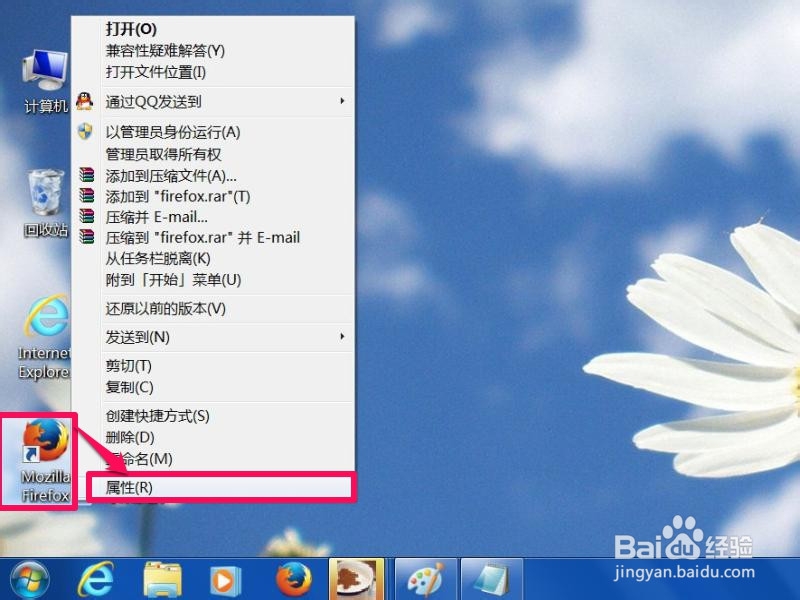Screen dimensions: 800x600
Task: Open the coffee-cup picture taskbar item
Action: (x=356, y=580)
